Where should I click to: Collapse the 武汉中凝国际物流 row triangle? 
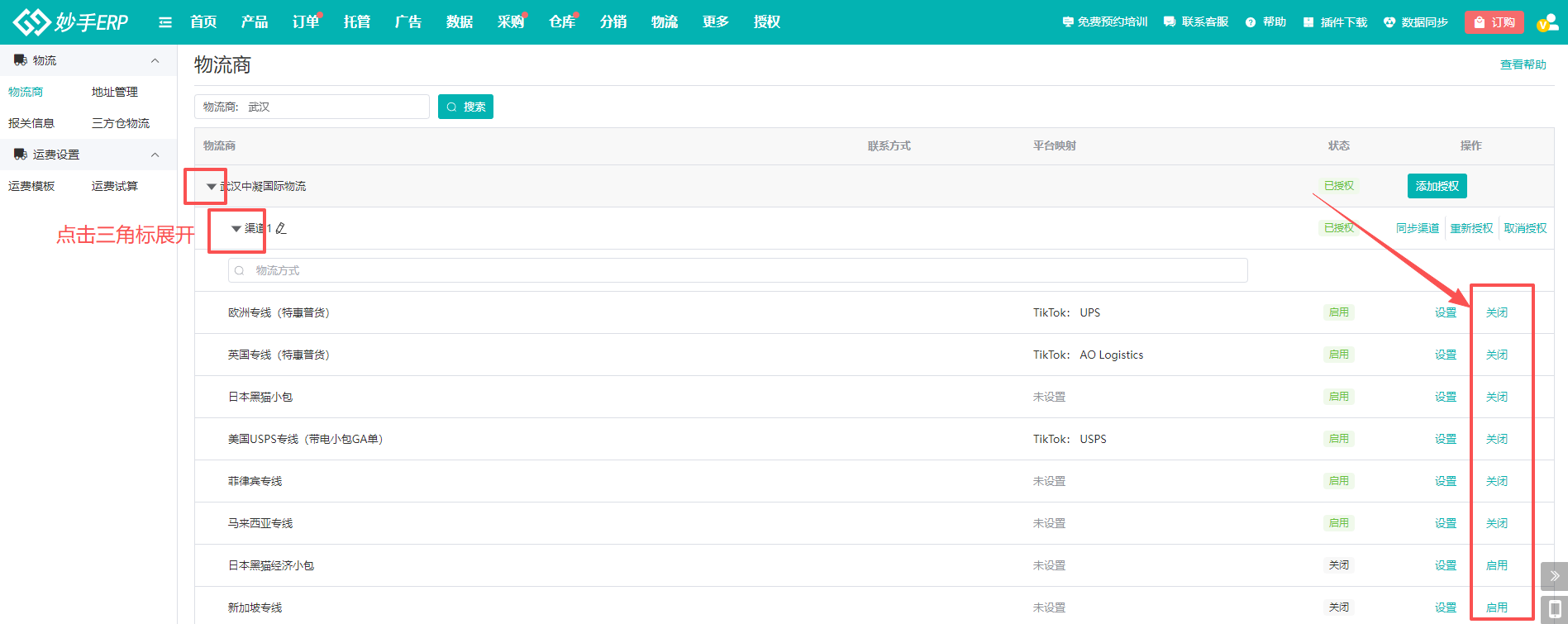(211, 187)
